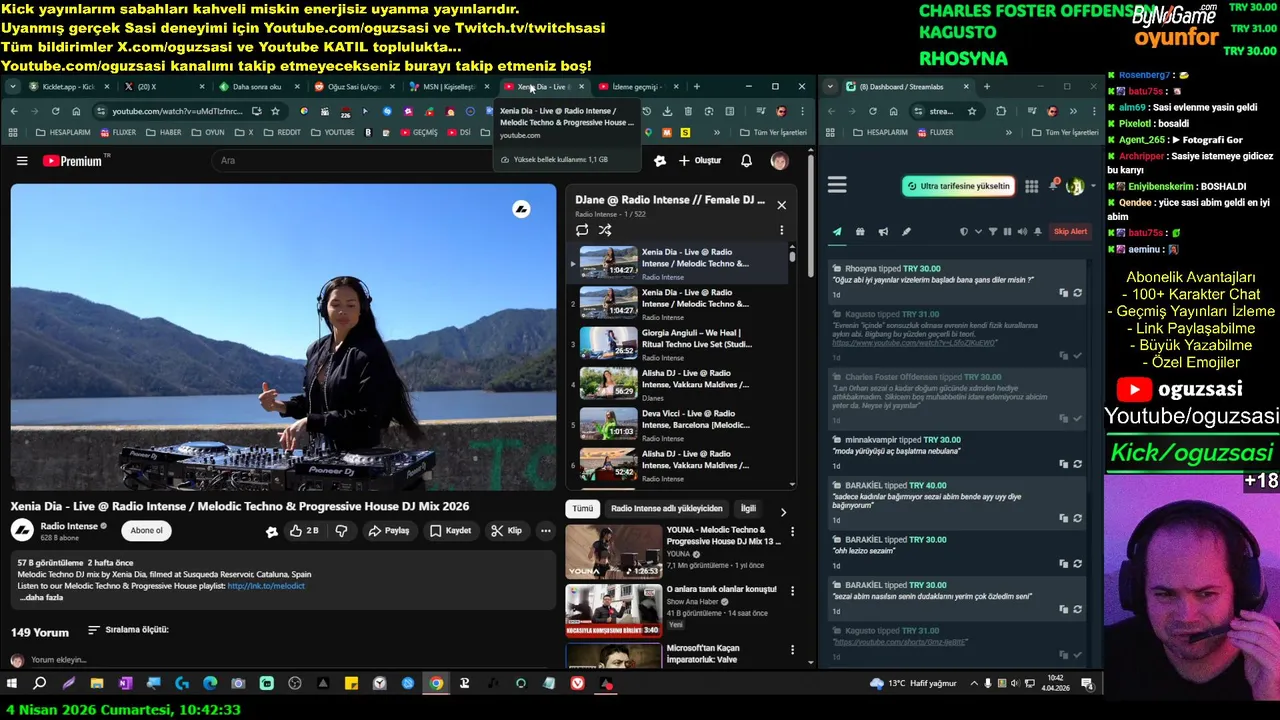The width and height of the screenshot is (1280, 720).
Task: Open Windows taskbar search
Action: [x=40, y=684]
